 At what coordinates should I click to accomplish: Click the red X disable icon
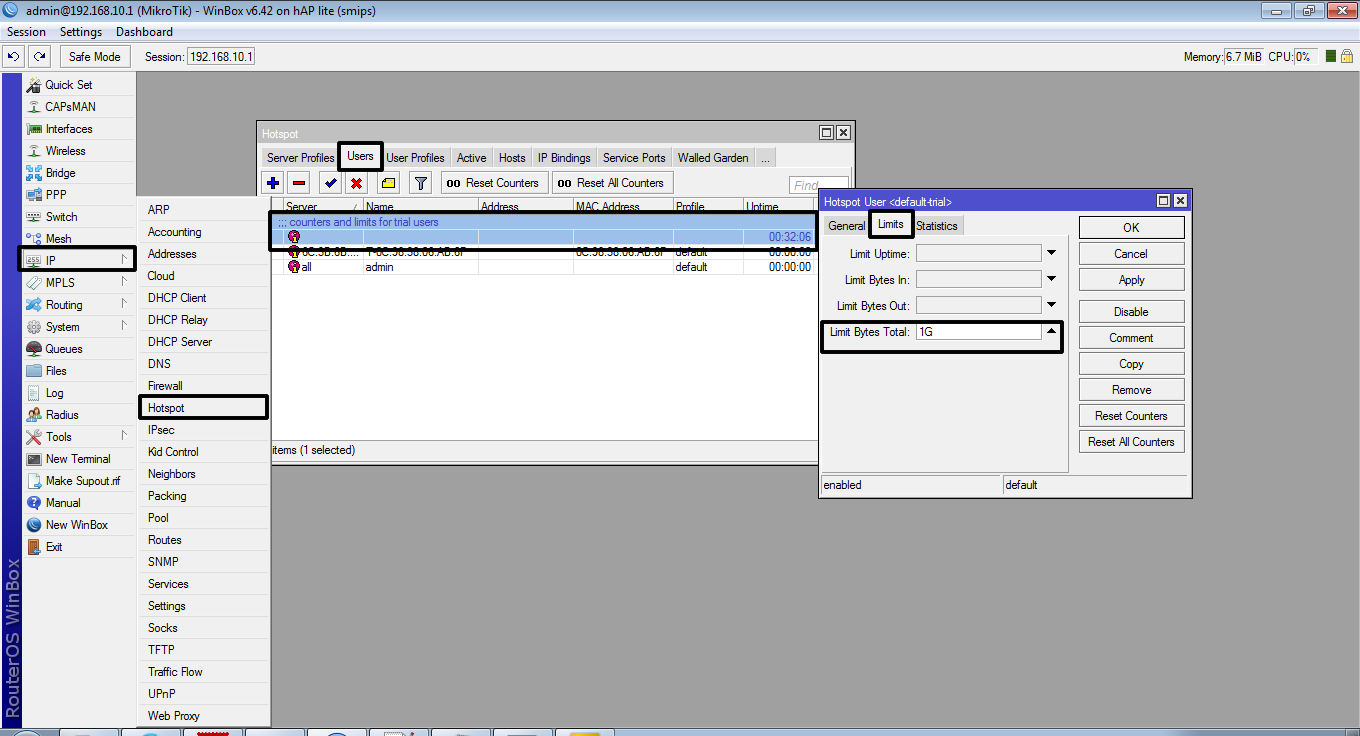click(x=356, y=183)
